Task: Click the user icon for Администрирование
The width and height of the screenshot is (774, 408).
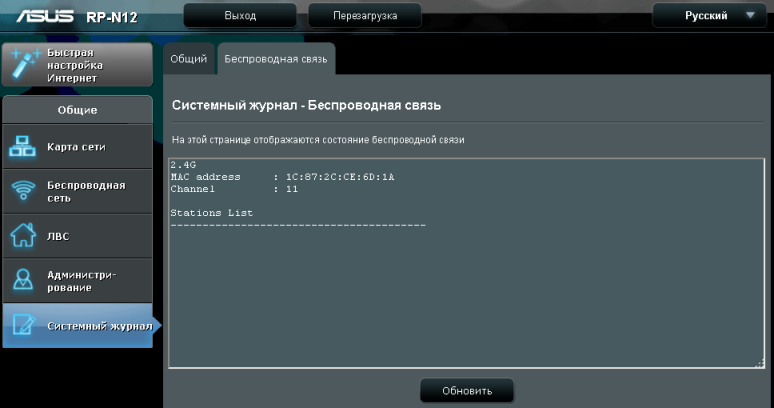Action: tap(23, 280)
